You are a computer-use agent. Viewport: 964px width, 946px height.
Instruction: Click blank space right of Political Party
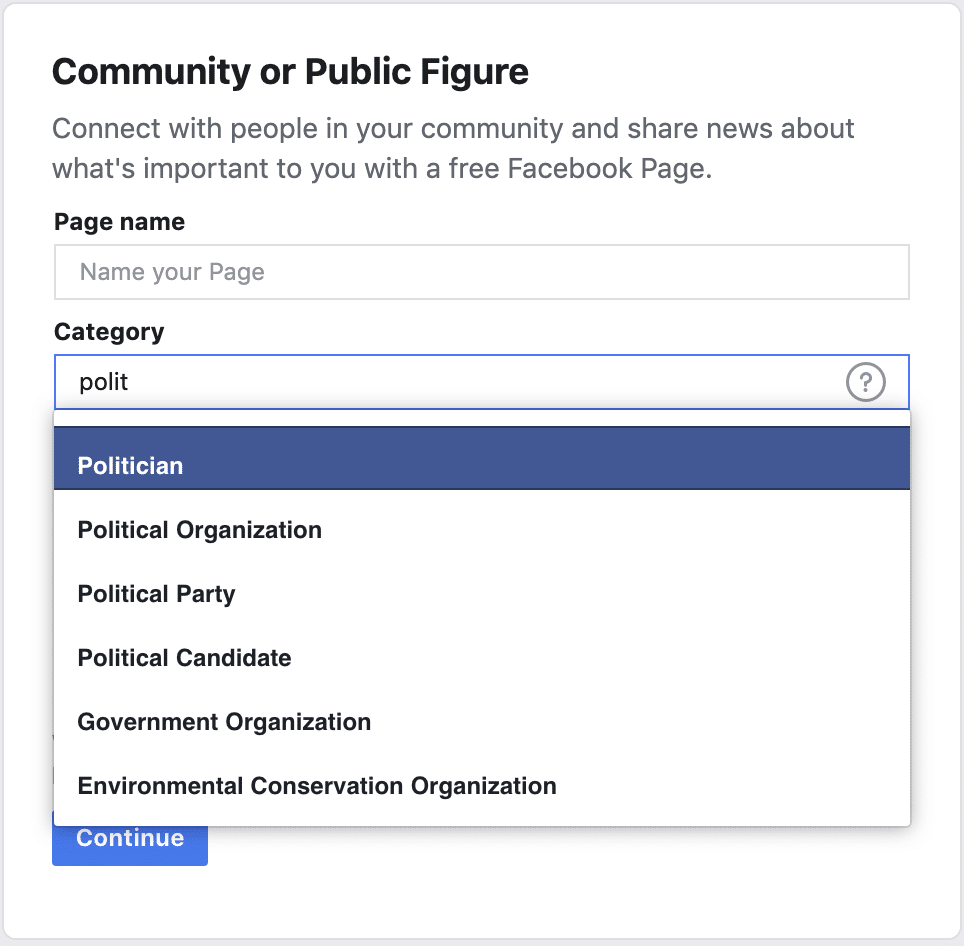(572, 594)
